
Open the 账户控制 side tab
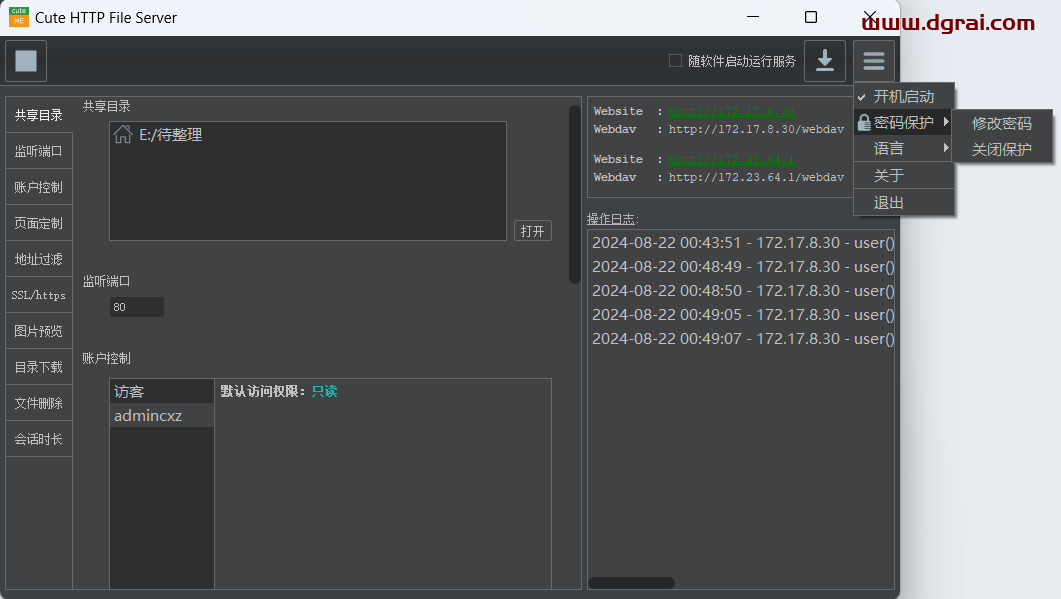pyautogui.click(x=39, y=187)
